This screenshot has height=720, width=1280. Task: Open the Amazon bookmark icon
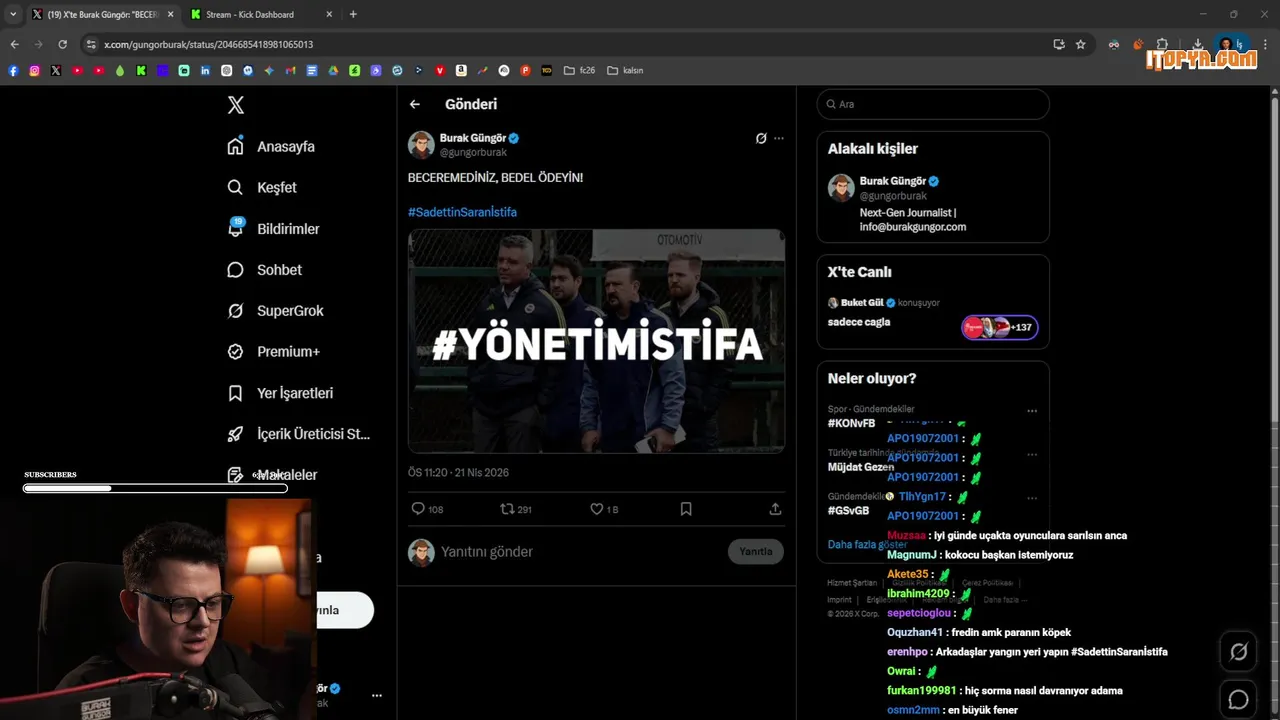click(x=461, y=71)
